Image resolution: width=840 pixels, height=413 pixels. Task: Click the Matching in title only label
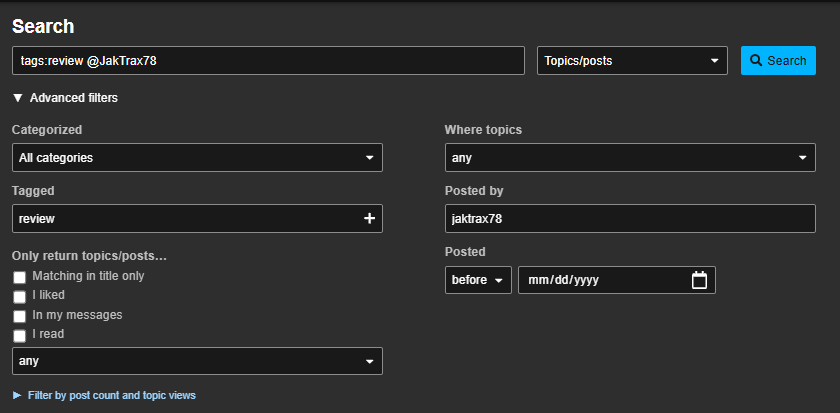click(x=88, y=276)
